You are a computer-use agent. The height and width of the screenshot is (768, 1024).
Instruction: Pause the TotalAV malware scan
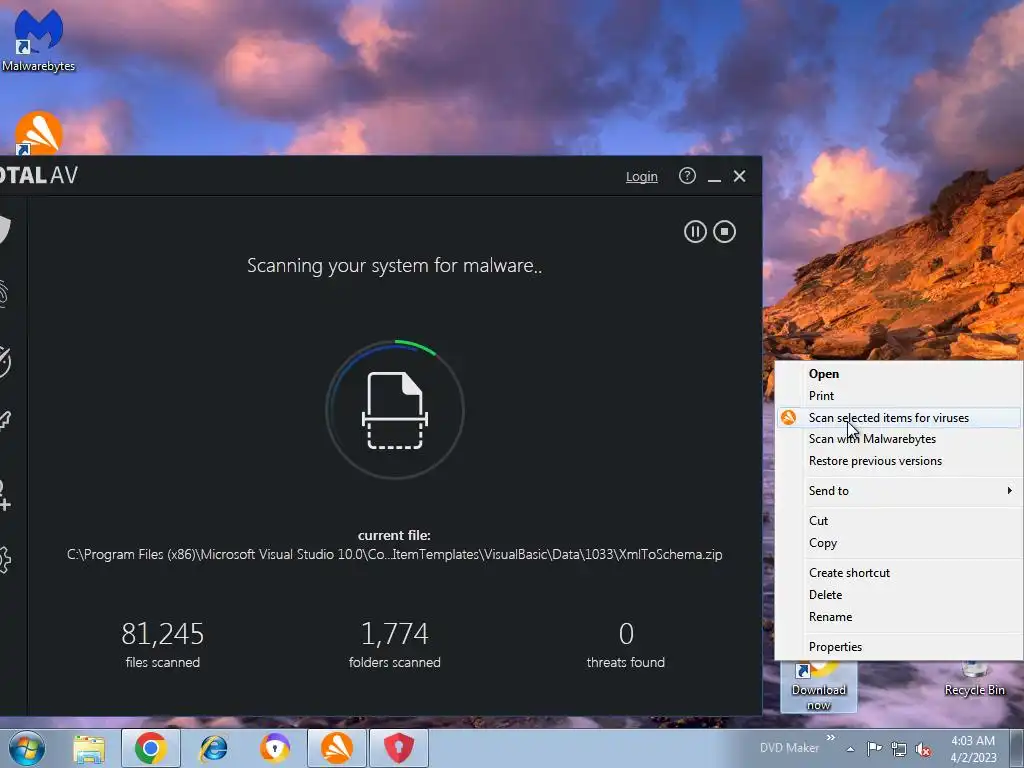[x=695, y=232]
